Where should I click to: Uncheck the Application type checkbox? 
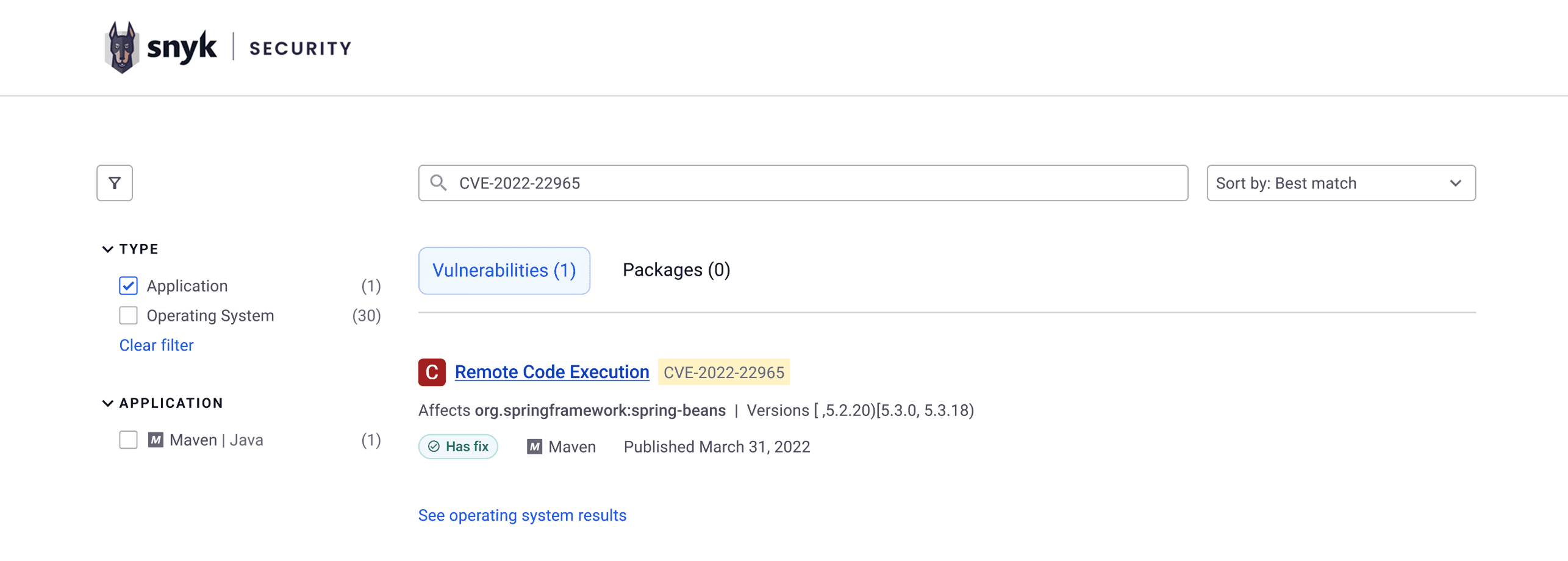point(128,286)
